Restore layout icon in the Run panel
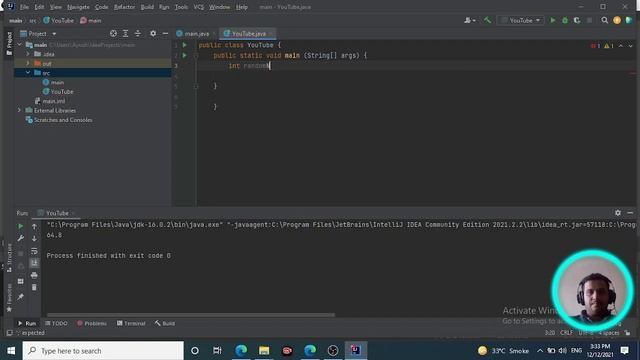 20,281
